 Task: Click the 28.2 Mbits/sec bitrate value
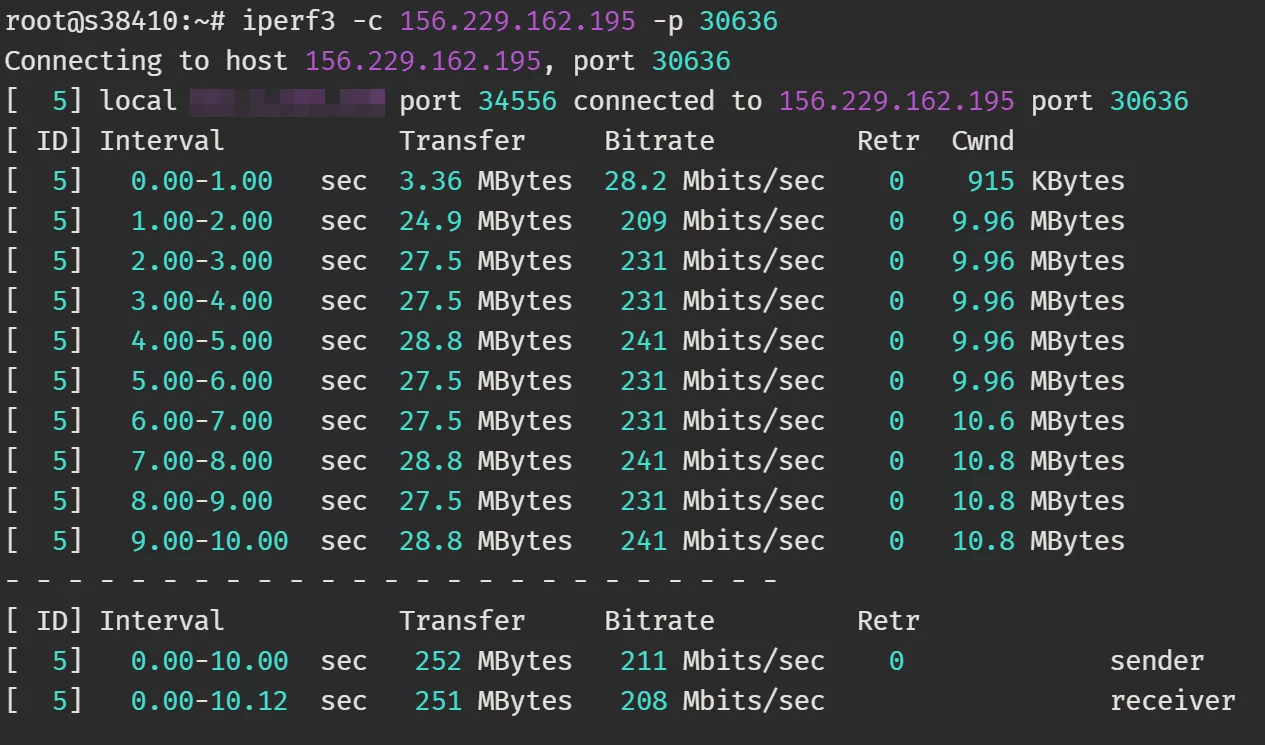coord(714,181)
